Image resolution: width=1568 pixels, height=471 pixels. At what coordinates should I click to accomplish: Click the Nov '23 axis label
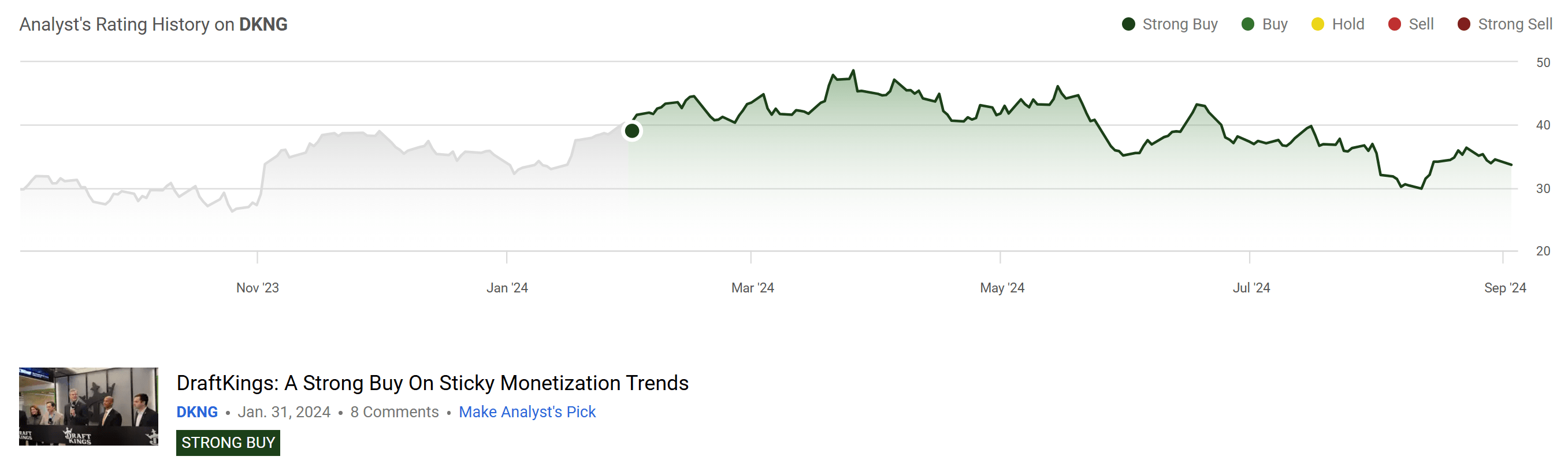(258, 288)
